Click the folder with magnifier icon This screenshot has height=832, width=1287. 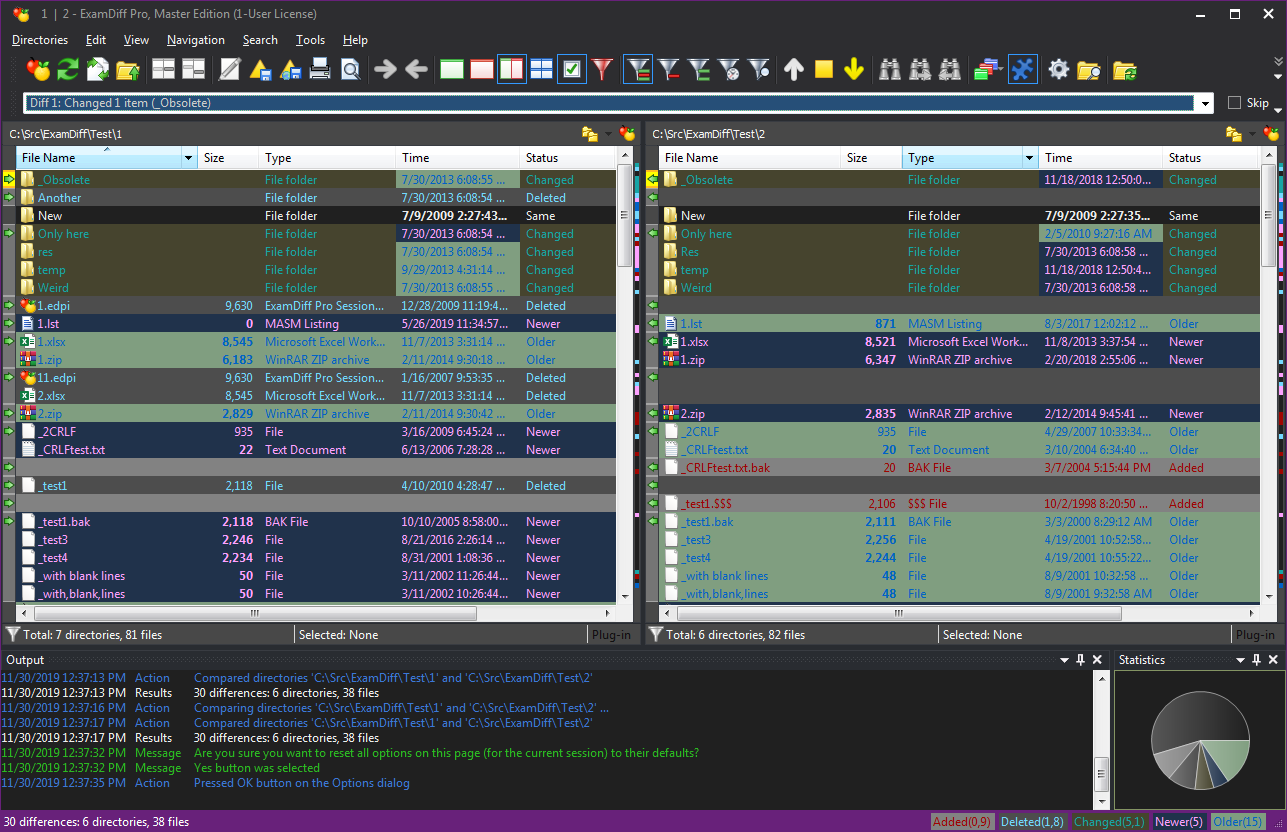click(x=1088, y=69)
